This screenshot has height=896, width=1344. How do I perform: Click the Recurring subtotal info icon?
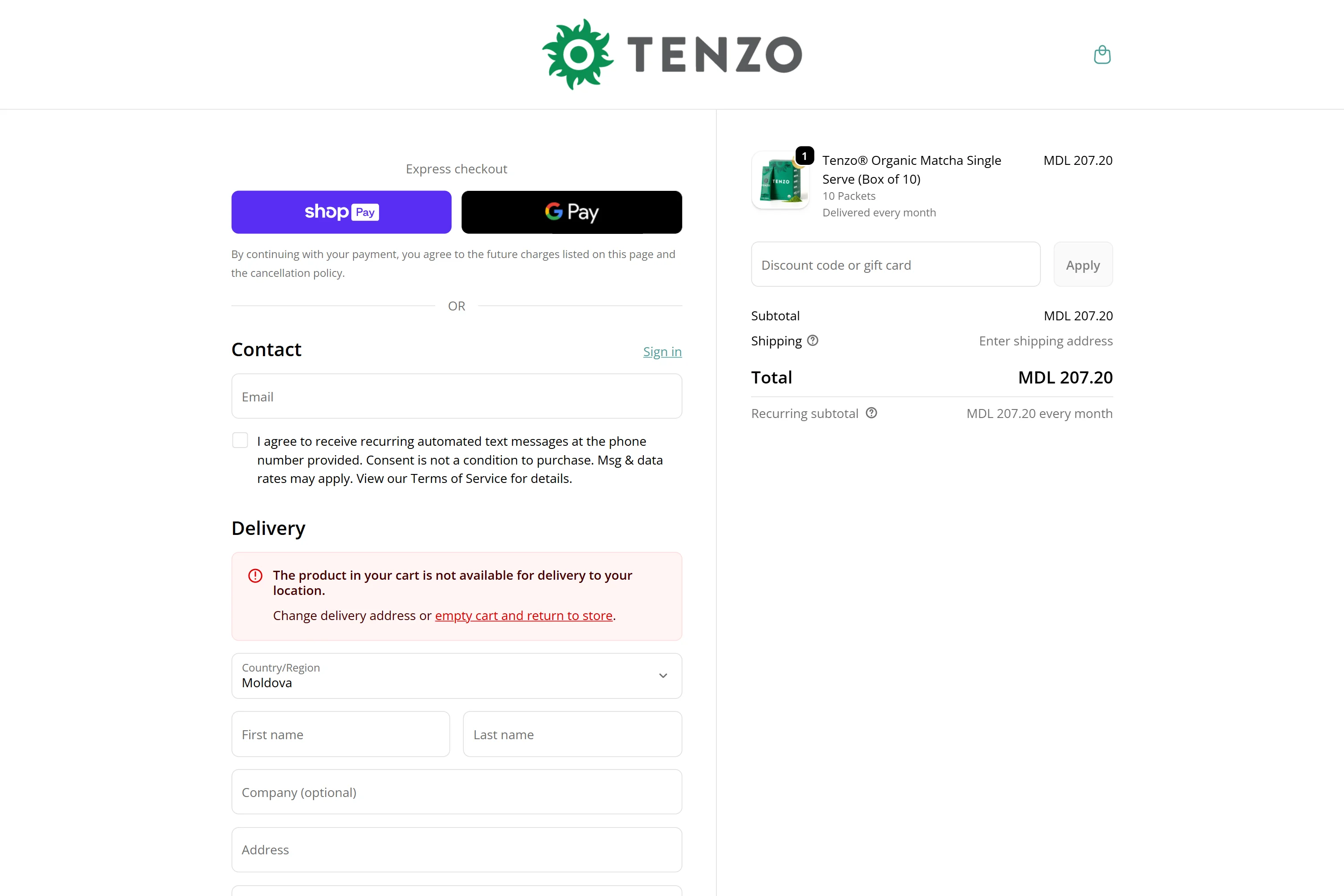tap(871, 413)
